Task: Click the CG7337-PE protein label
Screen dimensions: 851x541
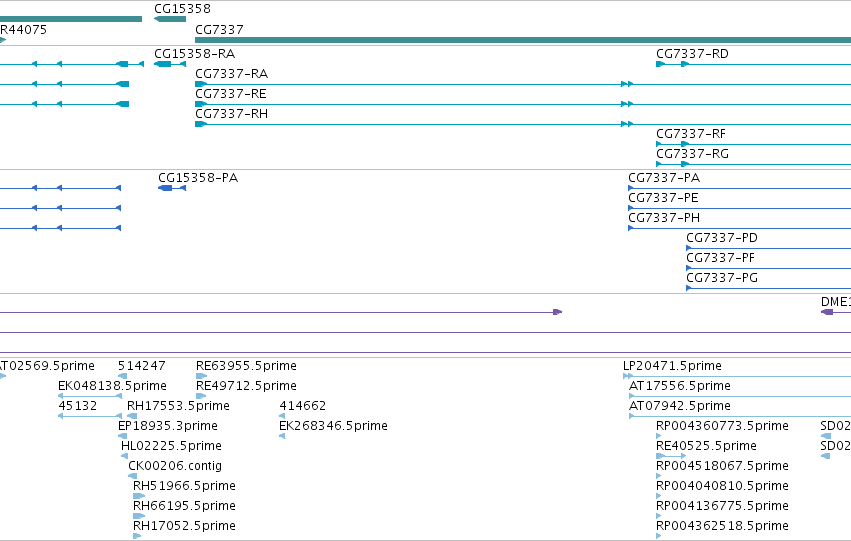Action: click(663, 198)
